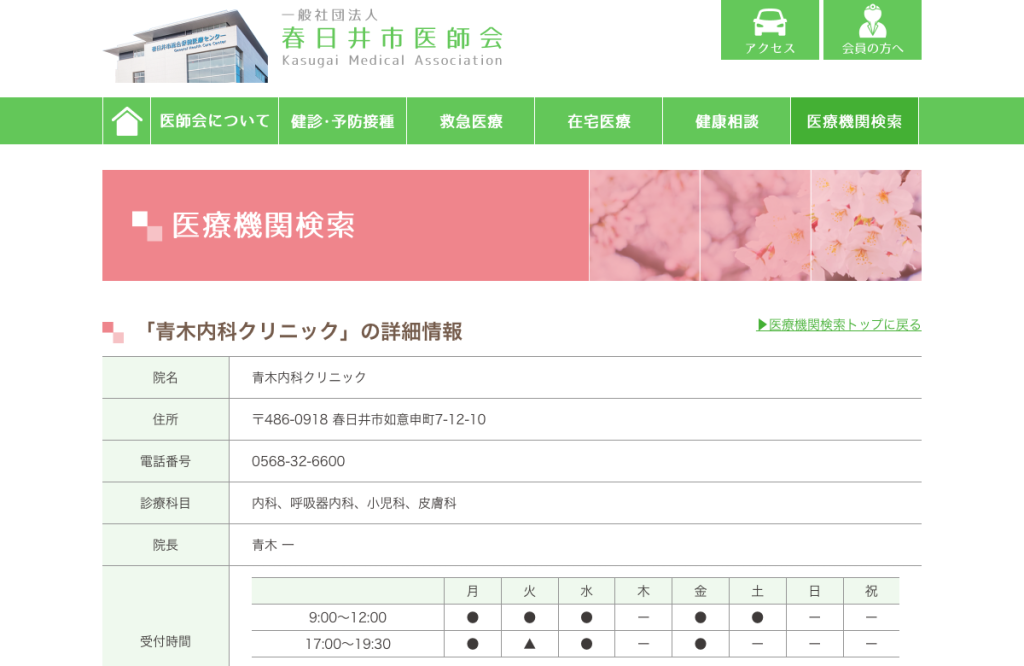Open the 救急医療 menu
Image resolution: width=1024 pixels, height=666 pixels.
[471, 121]
